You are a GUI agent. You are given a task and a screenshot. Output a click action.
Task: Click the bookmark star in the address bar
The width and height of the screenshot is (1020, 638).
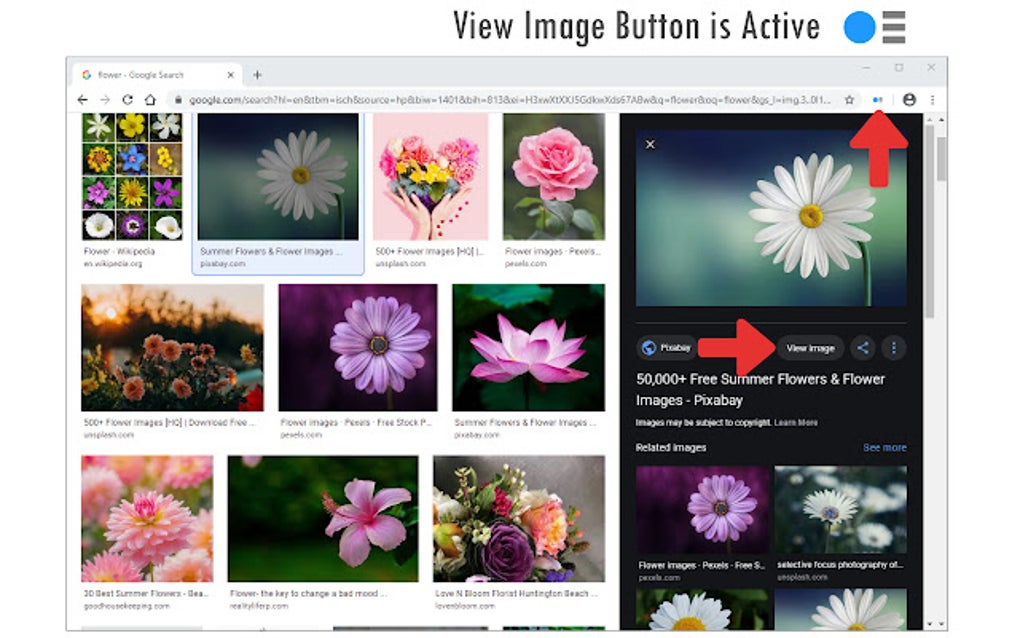point(848,99)
